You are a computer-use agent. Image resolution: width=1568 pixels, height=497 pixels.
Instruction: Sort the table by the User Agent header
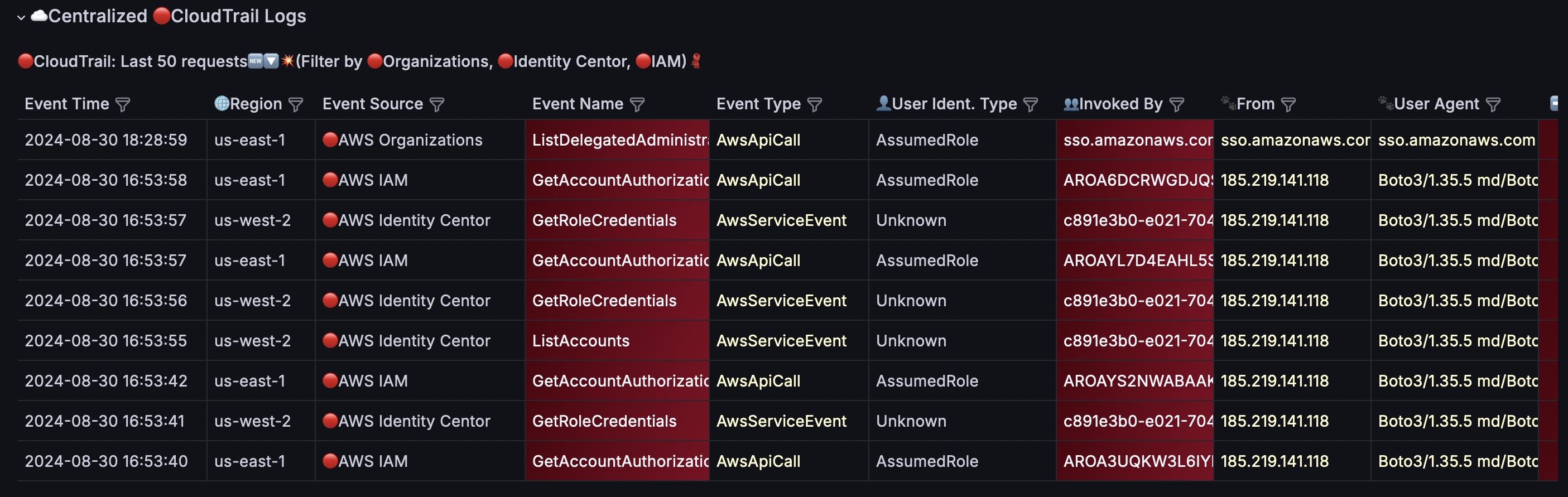click(1428, 104)
